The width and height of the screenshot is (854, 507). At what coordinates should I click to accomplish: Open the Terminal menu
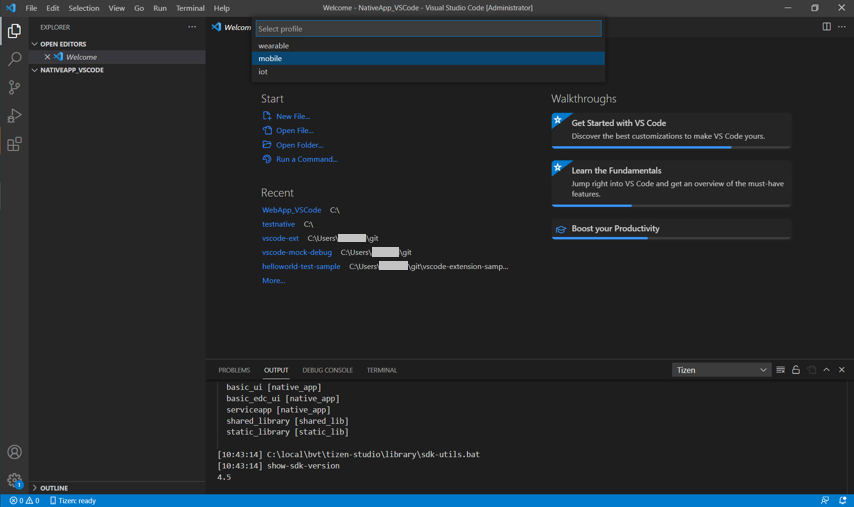click(190, 8)
